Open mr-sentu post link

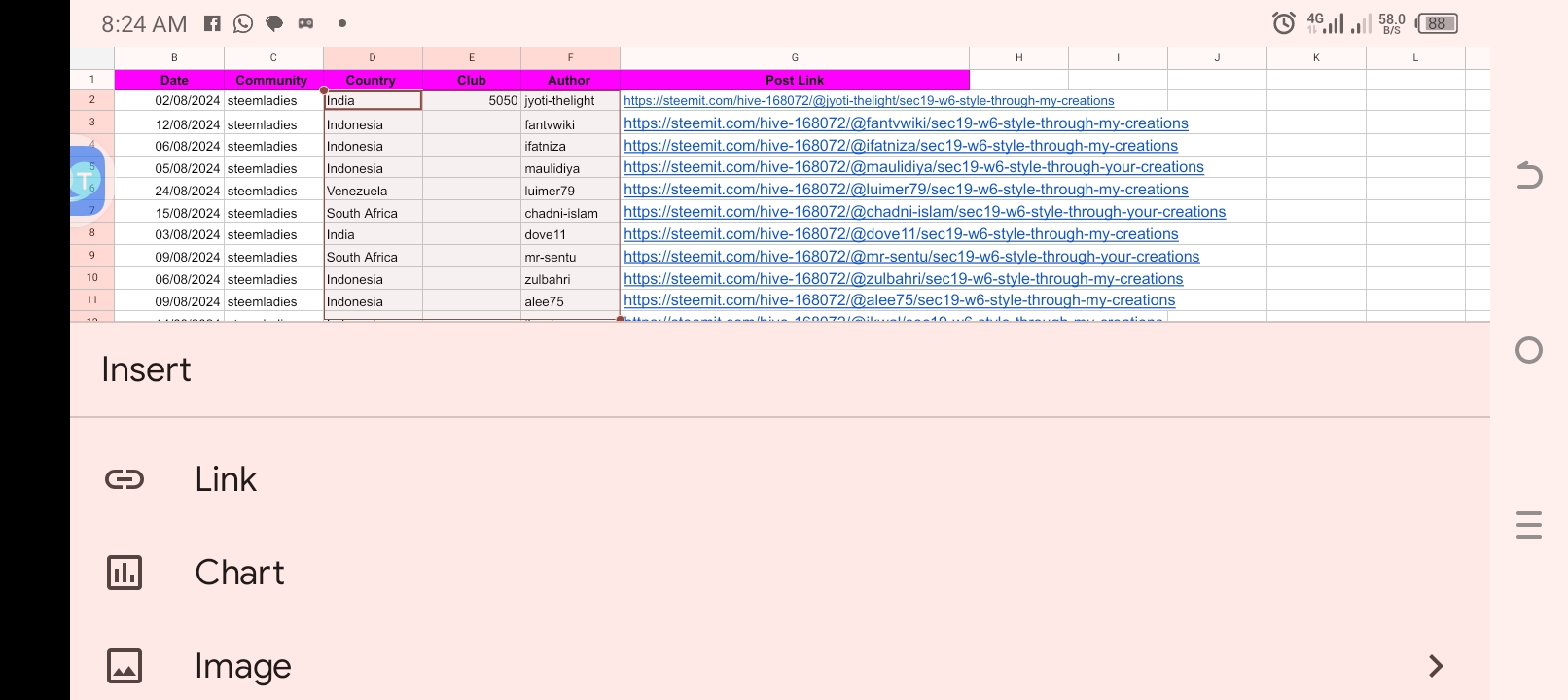911,257
